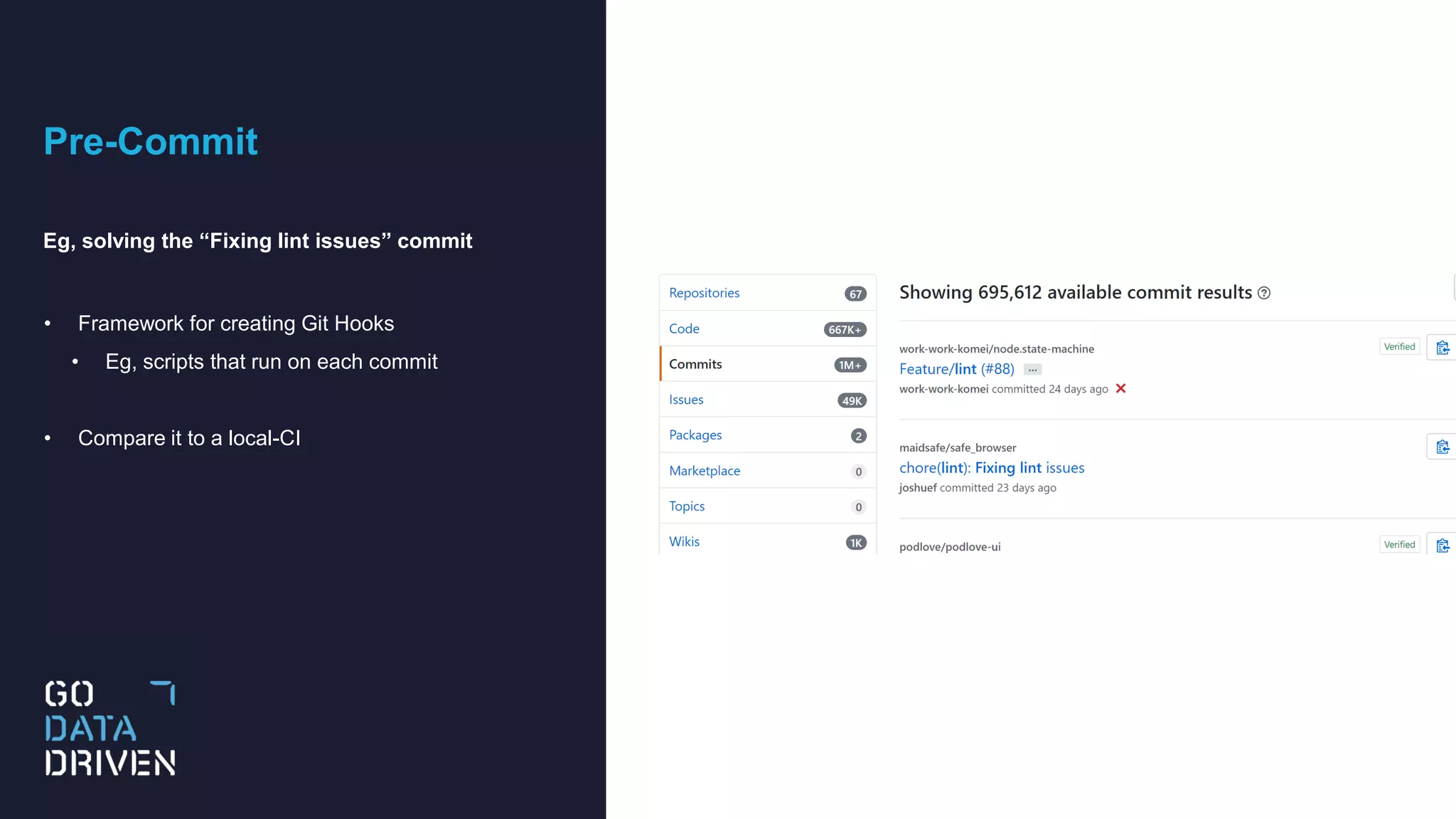Click the 1M+ count badge on Commits
1456x819 pixels.
(x=850, y=365)
